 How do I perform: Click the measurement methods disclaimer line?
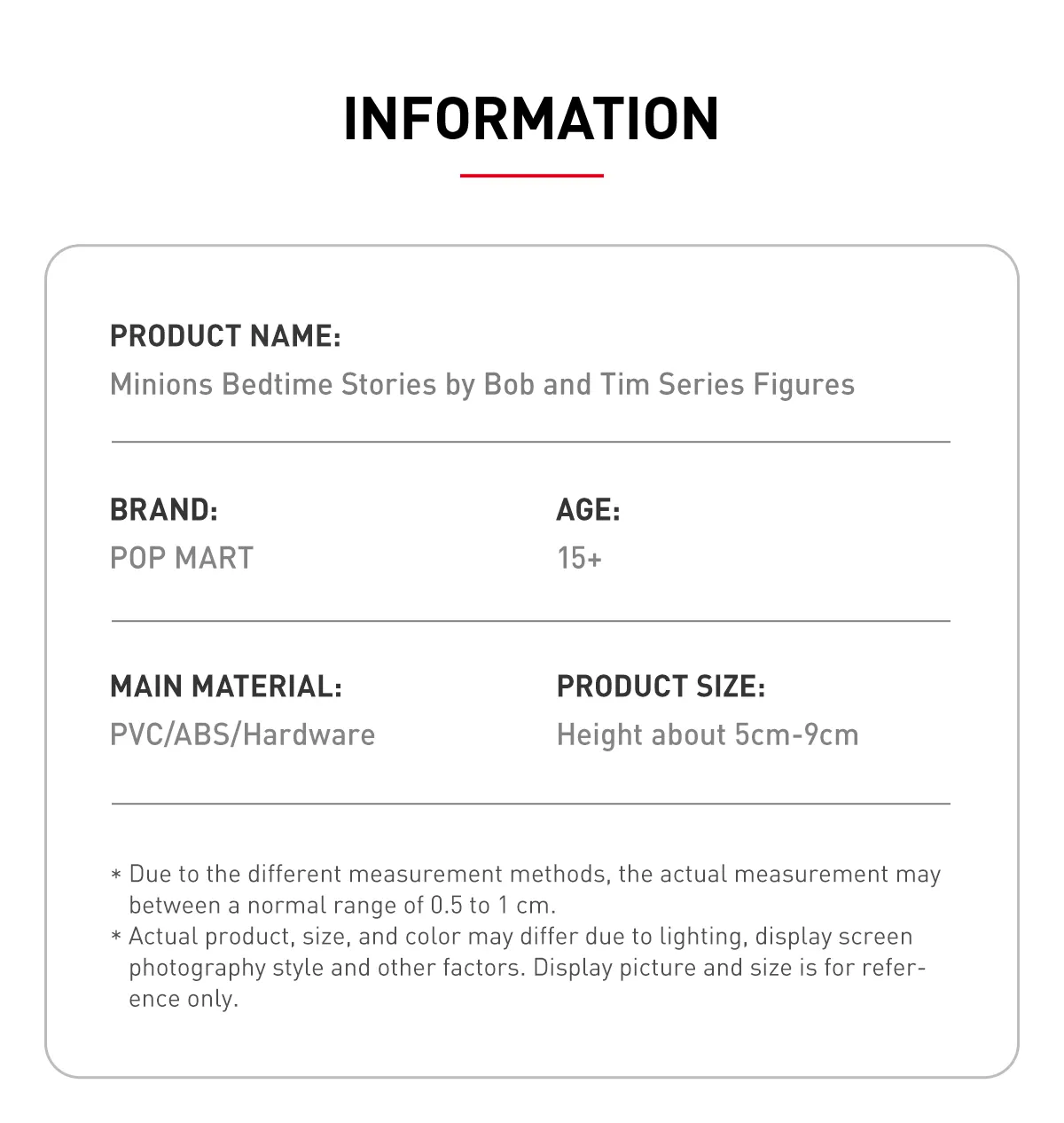535,875
